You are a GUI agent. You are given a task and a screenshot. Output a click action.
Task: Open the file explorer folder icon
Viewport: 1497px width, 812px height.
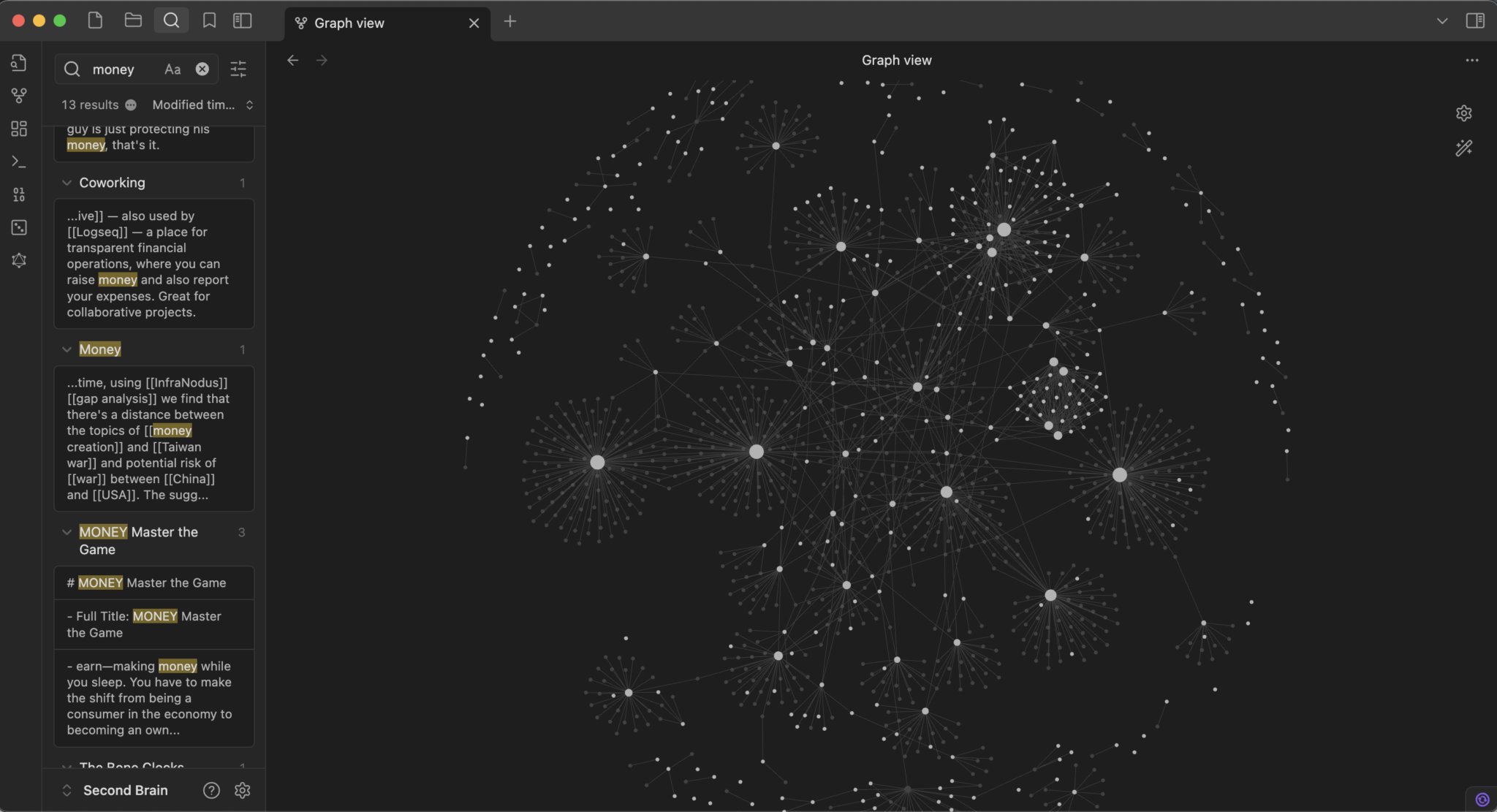pos(133,20)
